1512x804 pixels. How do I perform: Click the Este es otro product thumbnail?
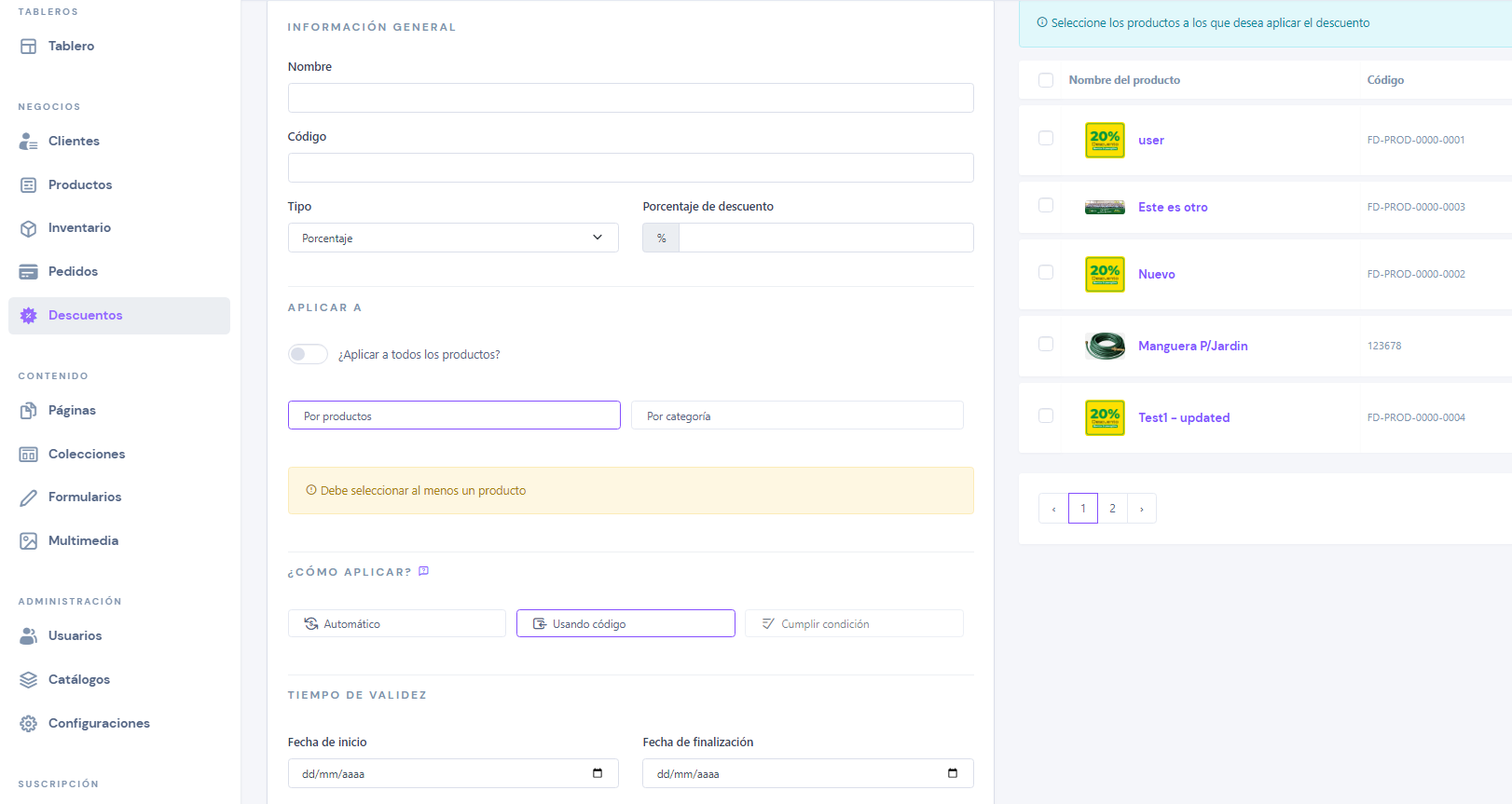[1105, 207]
